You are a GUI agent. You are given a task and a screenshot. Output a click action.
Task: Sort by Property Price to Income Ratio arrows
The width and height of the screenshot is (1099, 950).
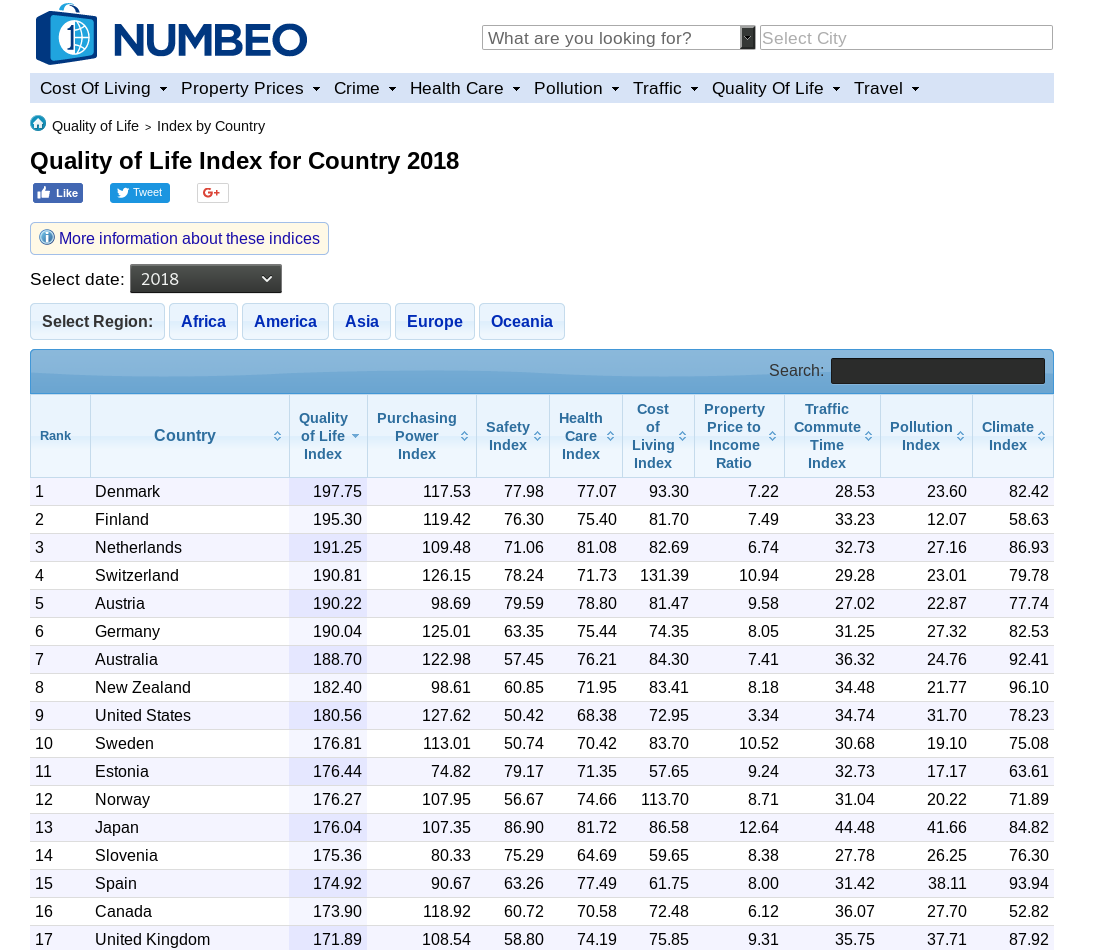point(772,436)
